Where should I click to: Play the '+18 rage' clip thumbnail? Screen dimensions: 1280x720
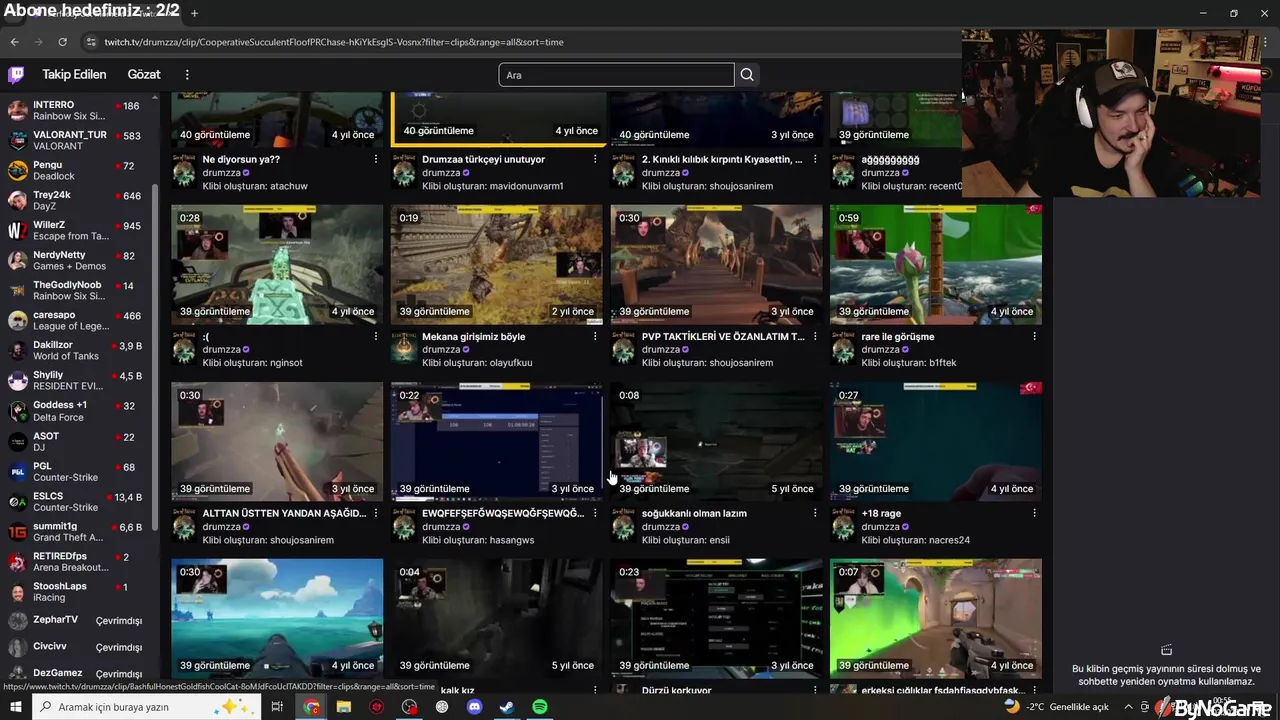coord(936,441)
